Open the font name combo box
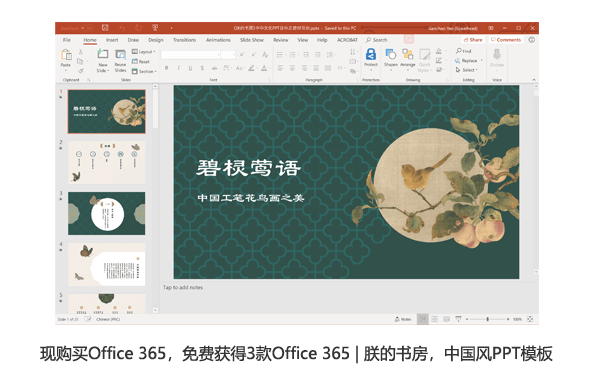 click(191, 55)
